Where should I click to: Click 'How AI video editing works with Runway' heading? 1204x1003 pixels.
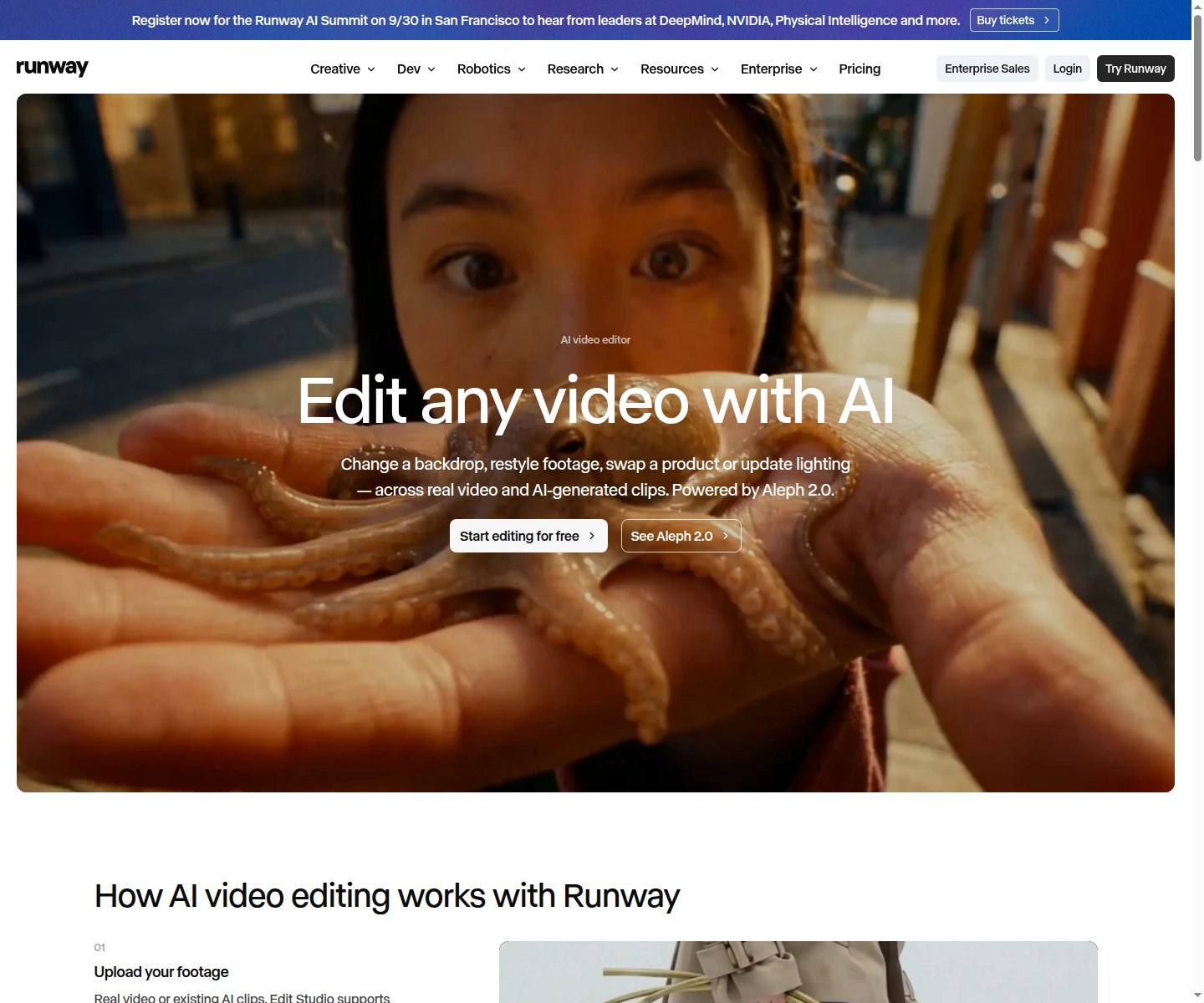pos(387,896)
